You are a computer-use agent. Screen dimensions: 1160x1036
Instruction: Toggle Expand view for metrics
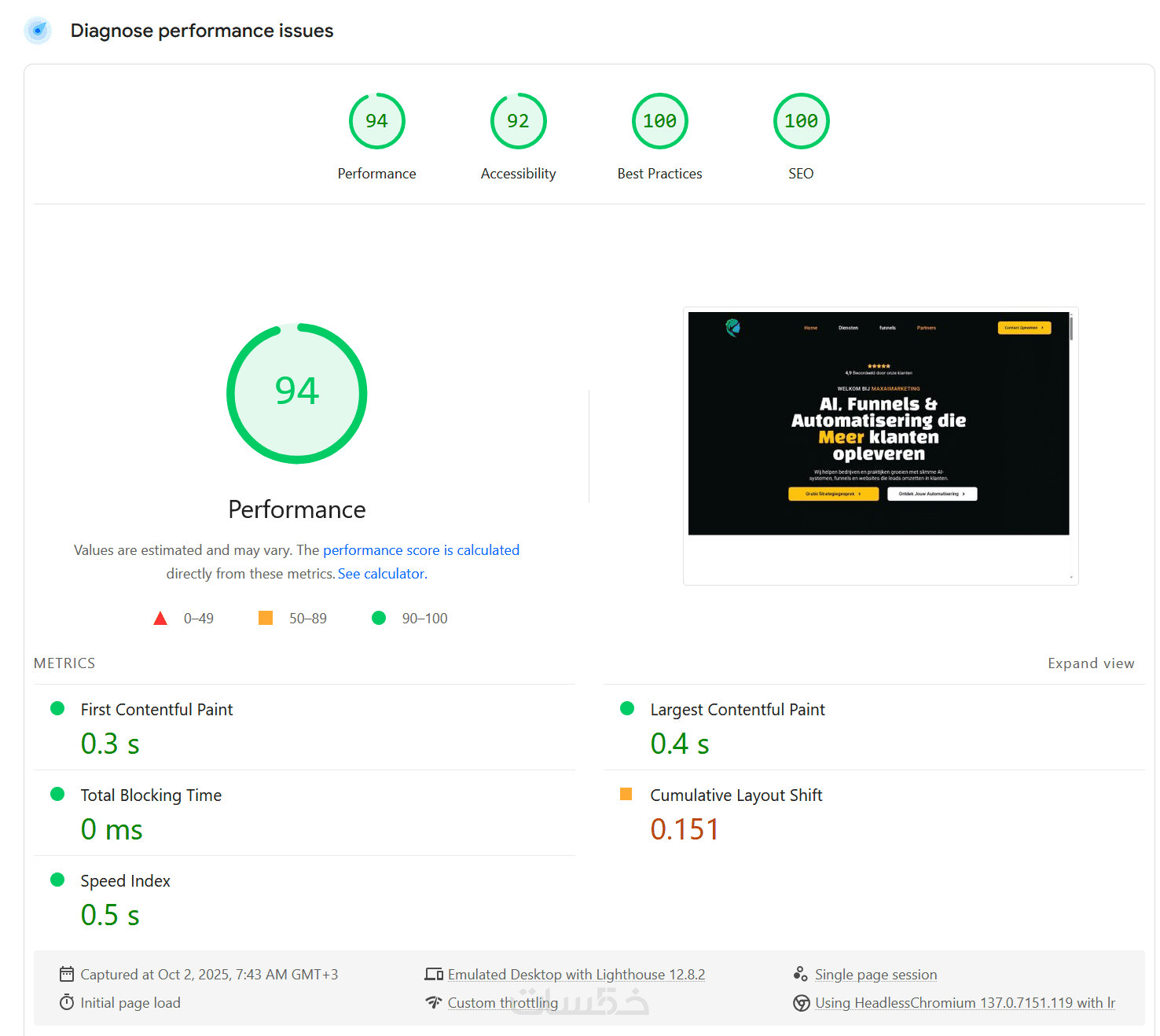1091,663
